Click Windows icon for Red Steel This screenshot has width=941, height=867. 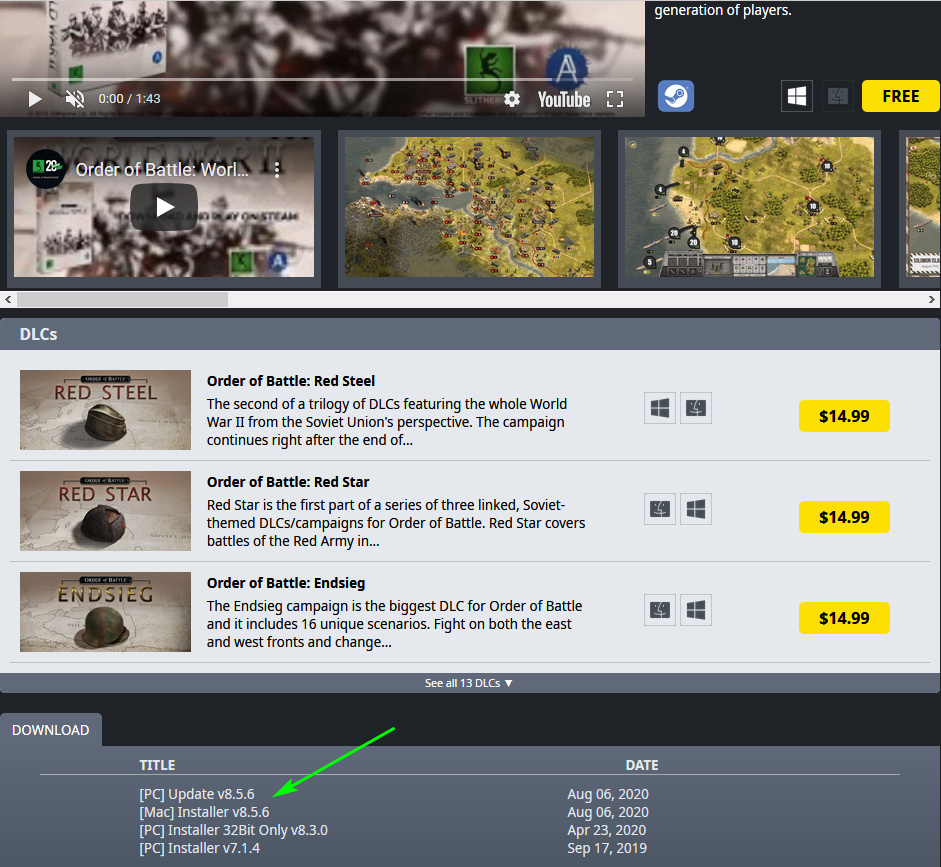click(660, 408)
